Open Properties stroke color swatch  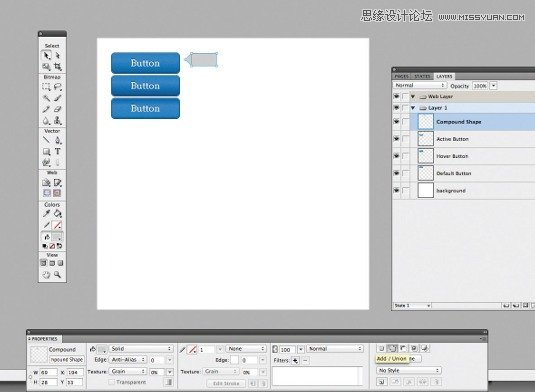[193, 349]
